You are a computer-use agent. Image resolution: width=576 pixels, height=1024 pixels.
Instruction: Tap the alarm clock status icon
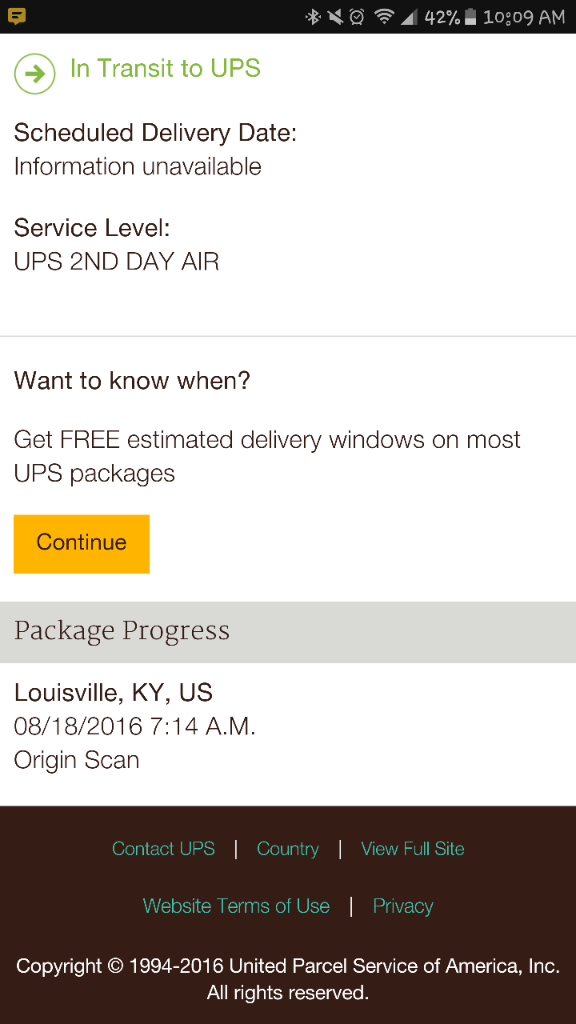357,17
